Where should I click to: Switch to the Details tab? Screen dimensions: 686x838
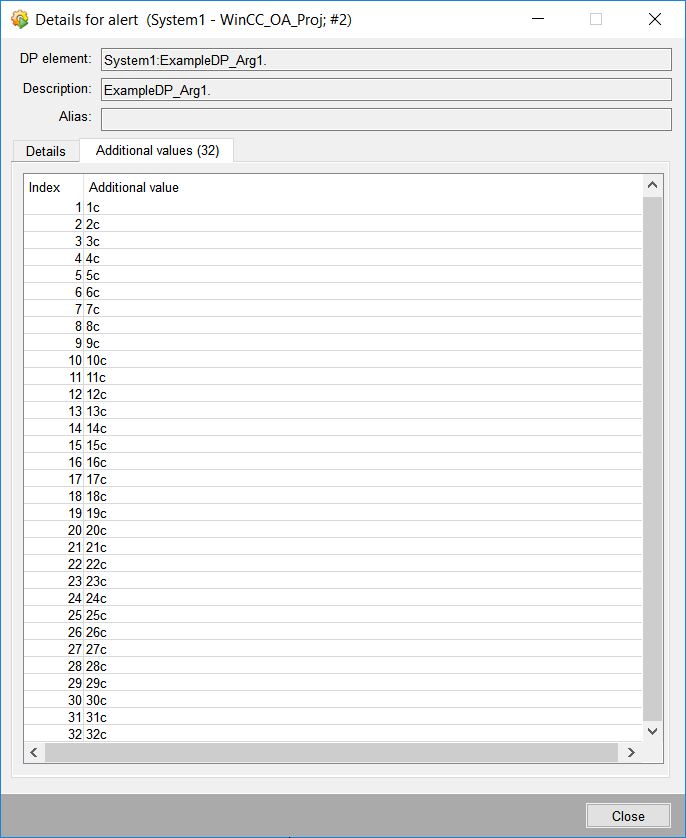tap(46, 151)
